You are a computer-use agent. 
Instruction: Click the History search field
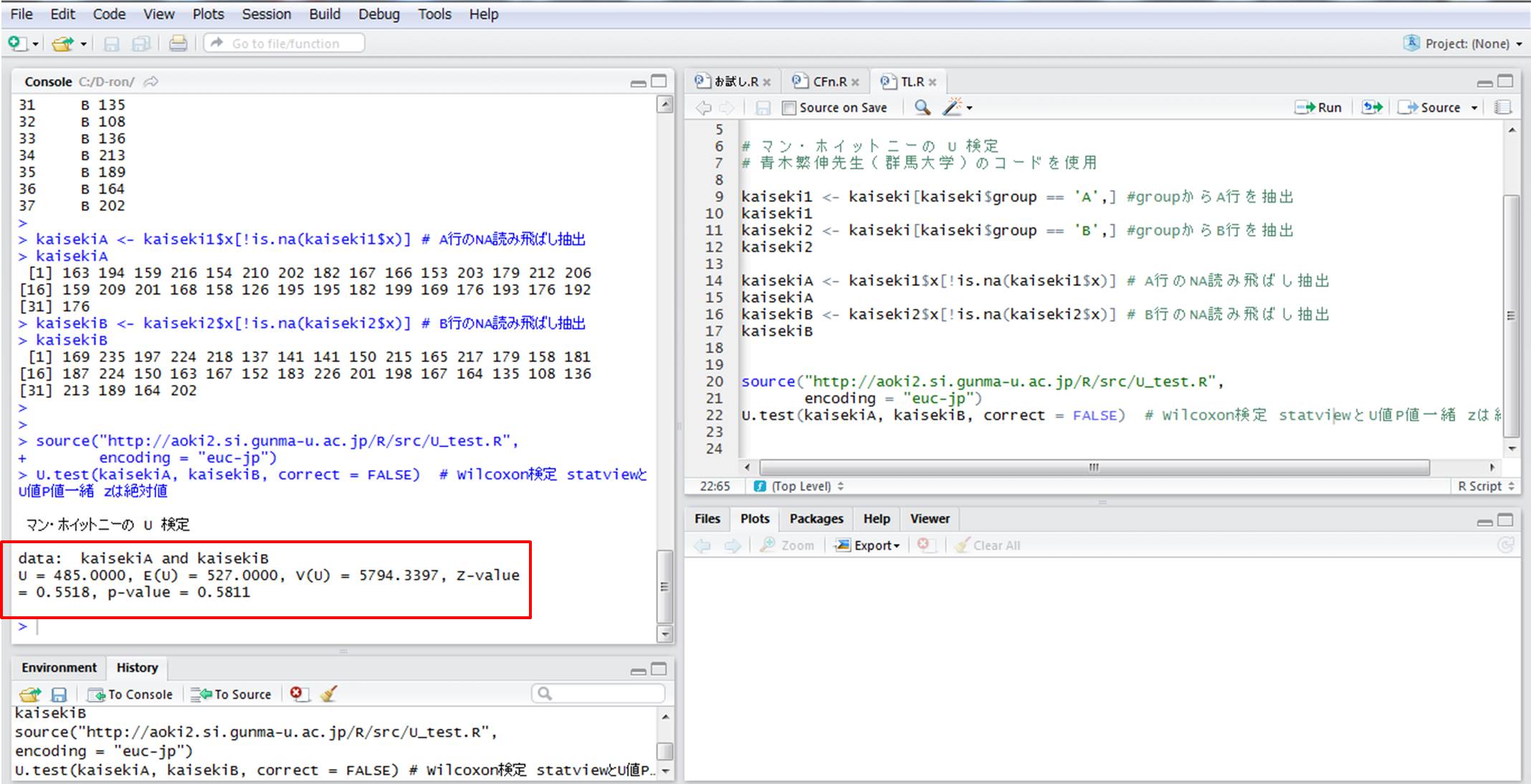coord(598,694)
